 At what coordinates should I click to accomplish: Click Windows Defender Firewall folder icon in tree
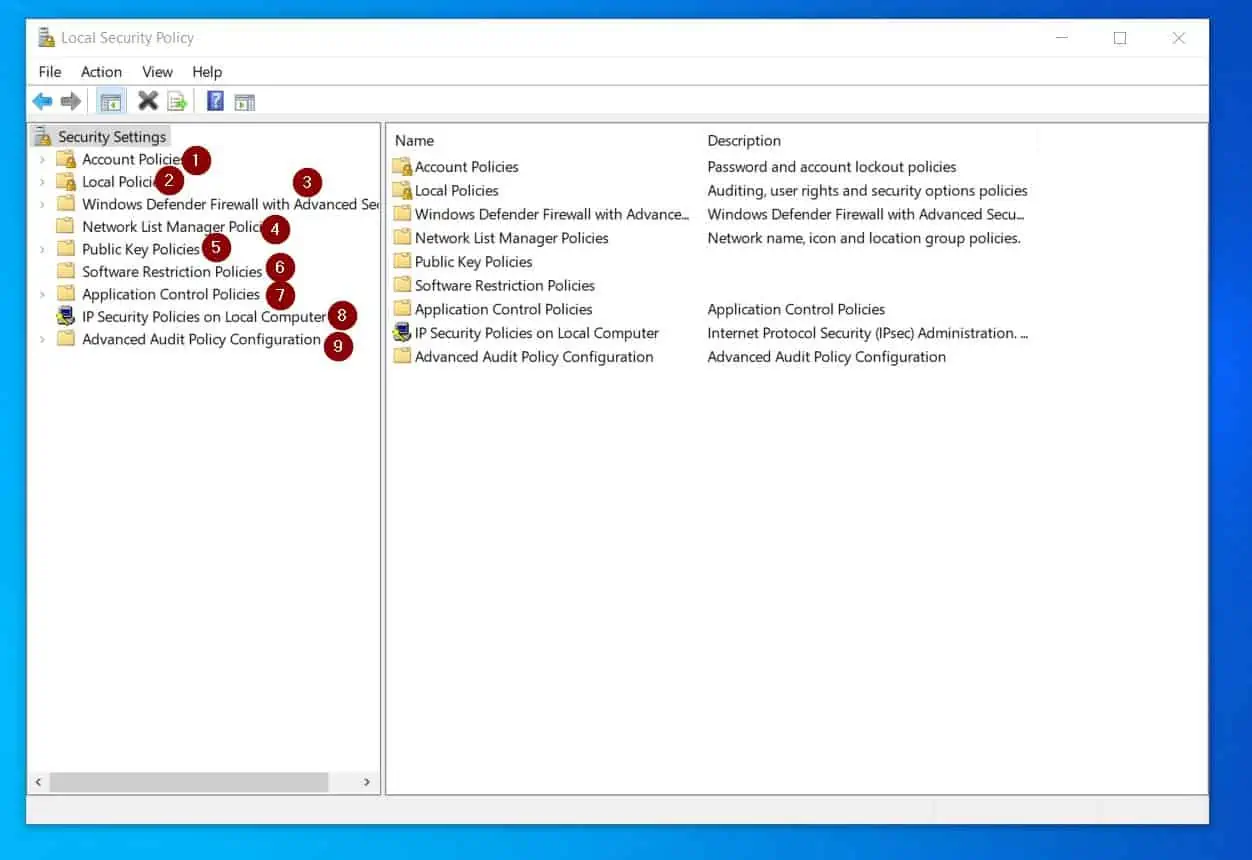click(66, 204)
